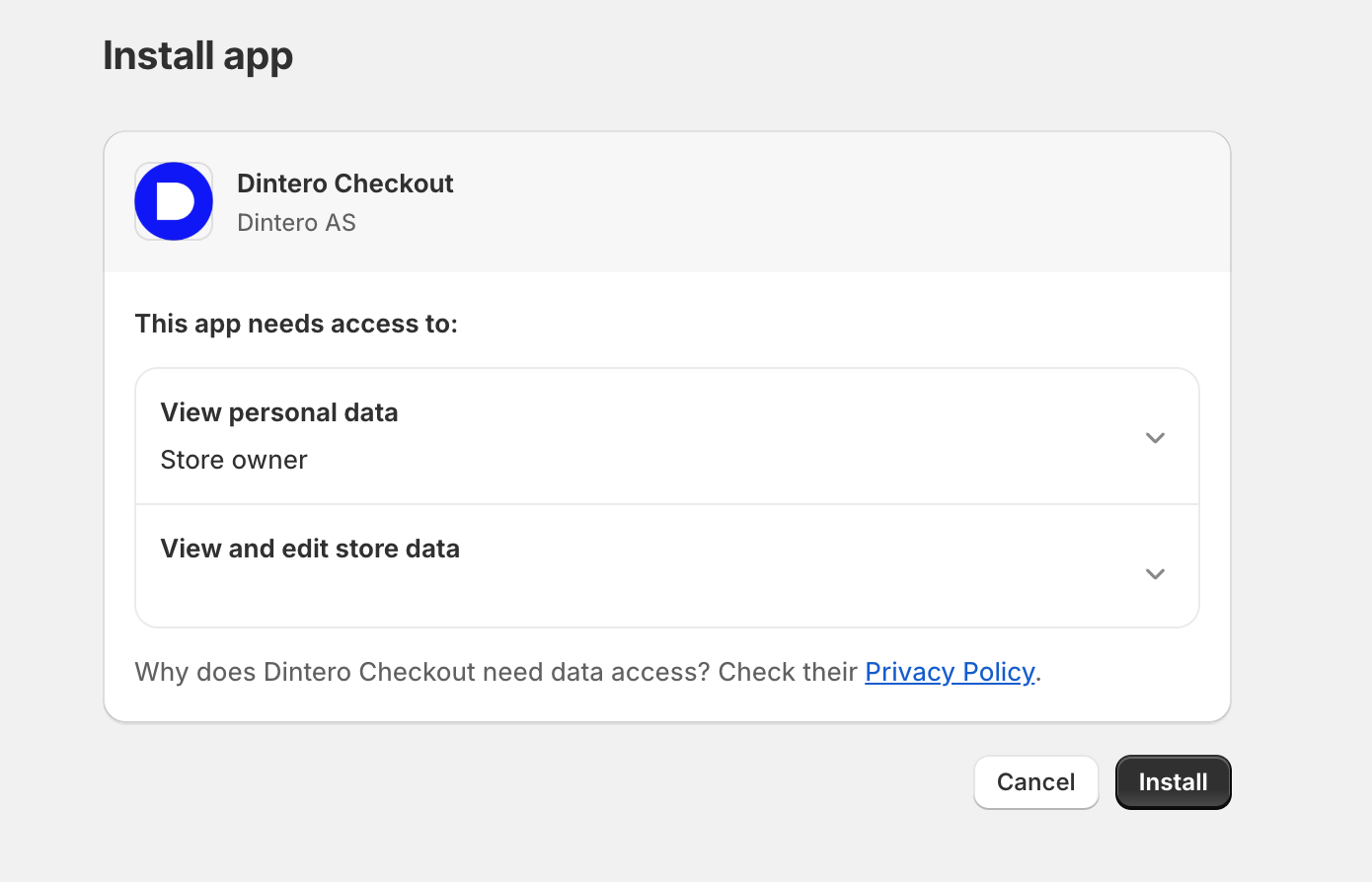The width and height of the screenshot is (1372, 882).
Task: Click the Dintero AS developer name
Action: pos(296,223)
